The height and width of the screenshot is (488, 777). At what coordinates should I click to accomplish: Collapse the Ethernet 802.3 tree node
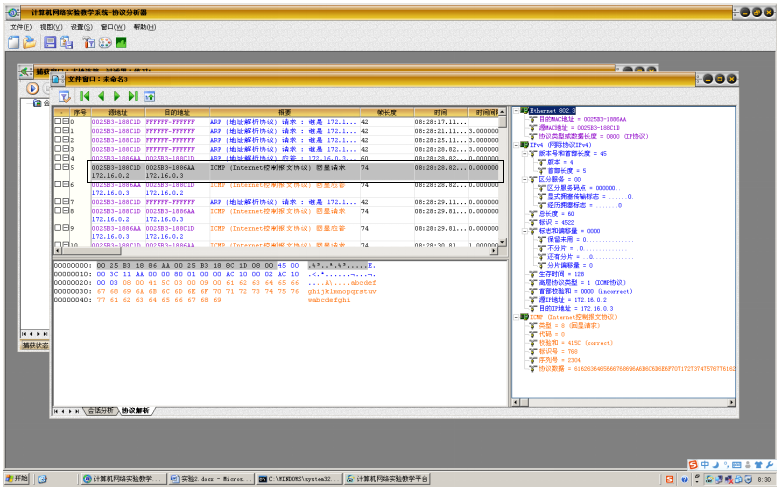[x=516, y=110]
